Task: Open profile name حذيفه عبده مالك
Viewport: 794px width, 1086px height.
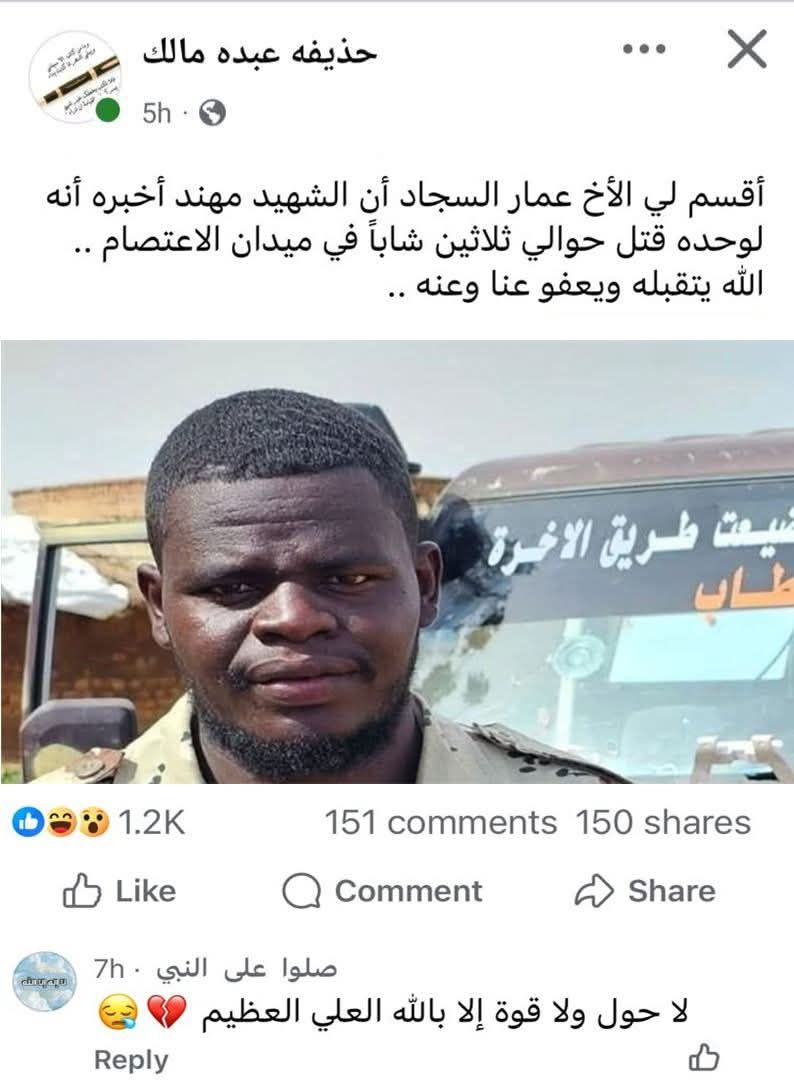Action: 260,53
